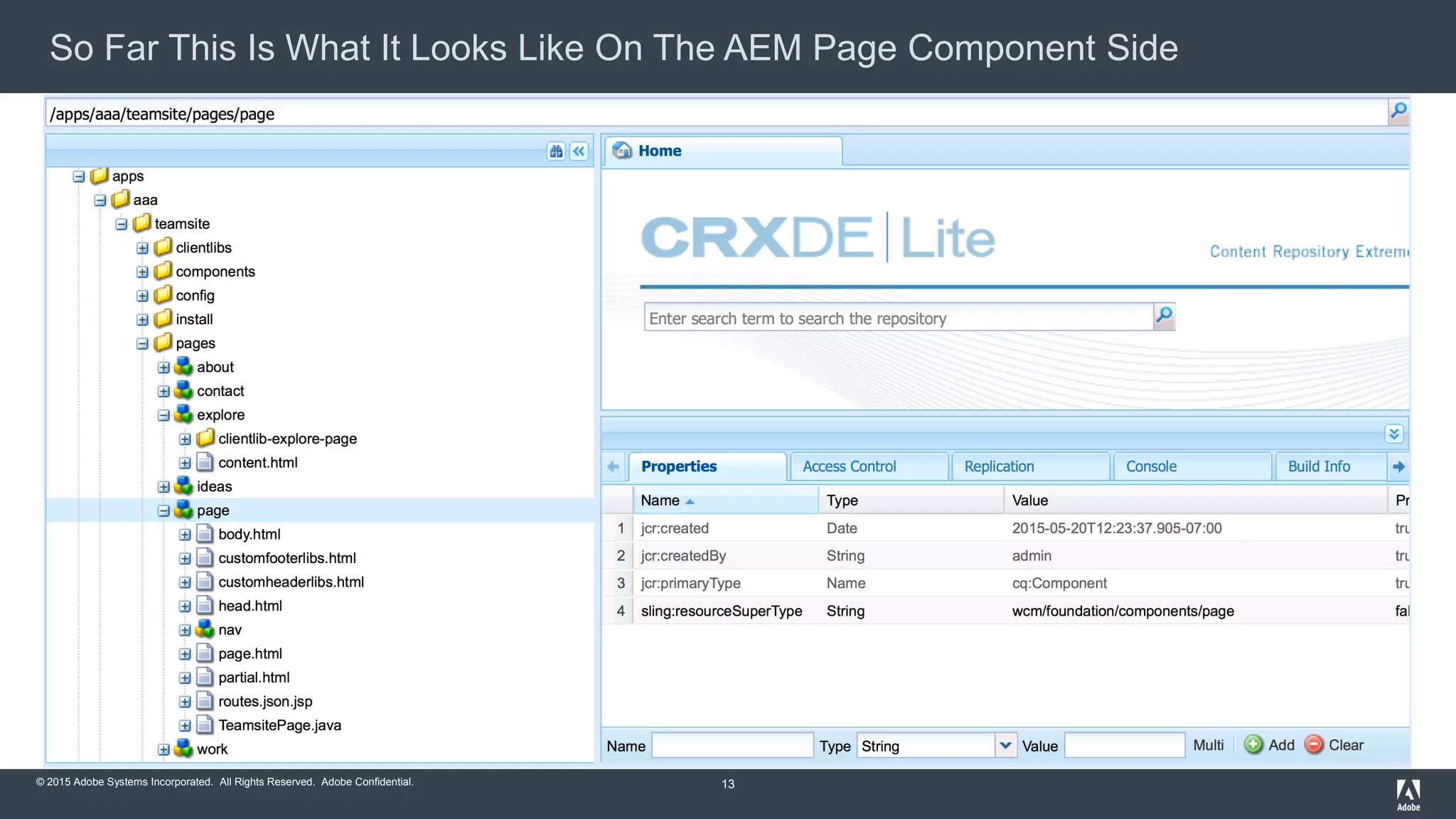Viewport: 1456px width, 819px height.
Task: Click the Add button label
Action: [1282, 745]
